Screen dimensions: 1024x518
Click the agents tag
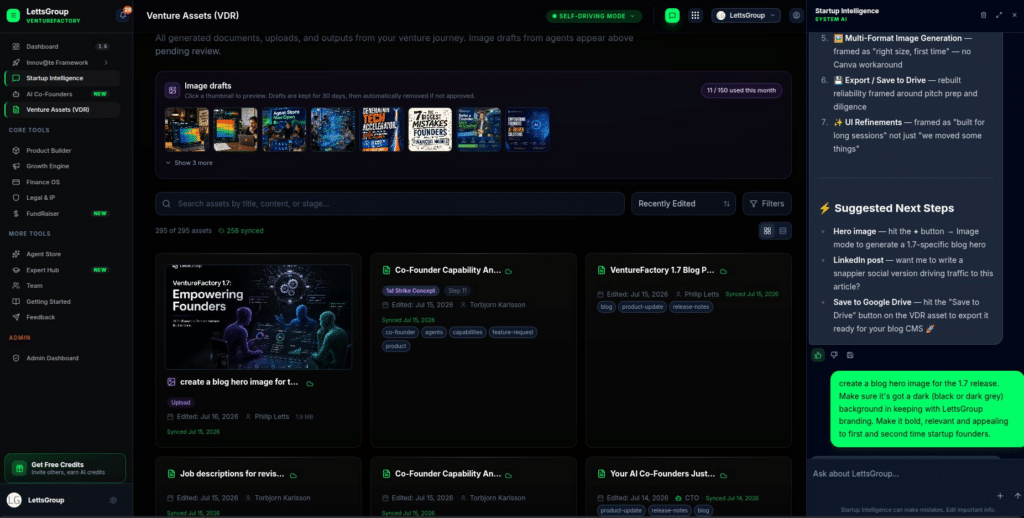434,332
